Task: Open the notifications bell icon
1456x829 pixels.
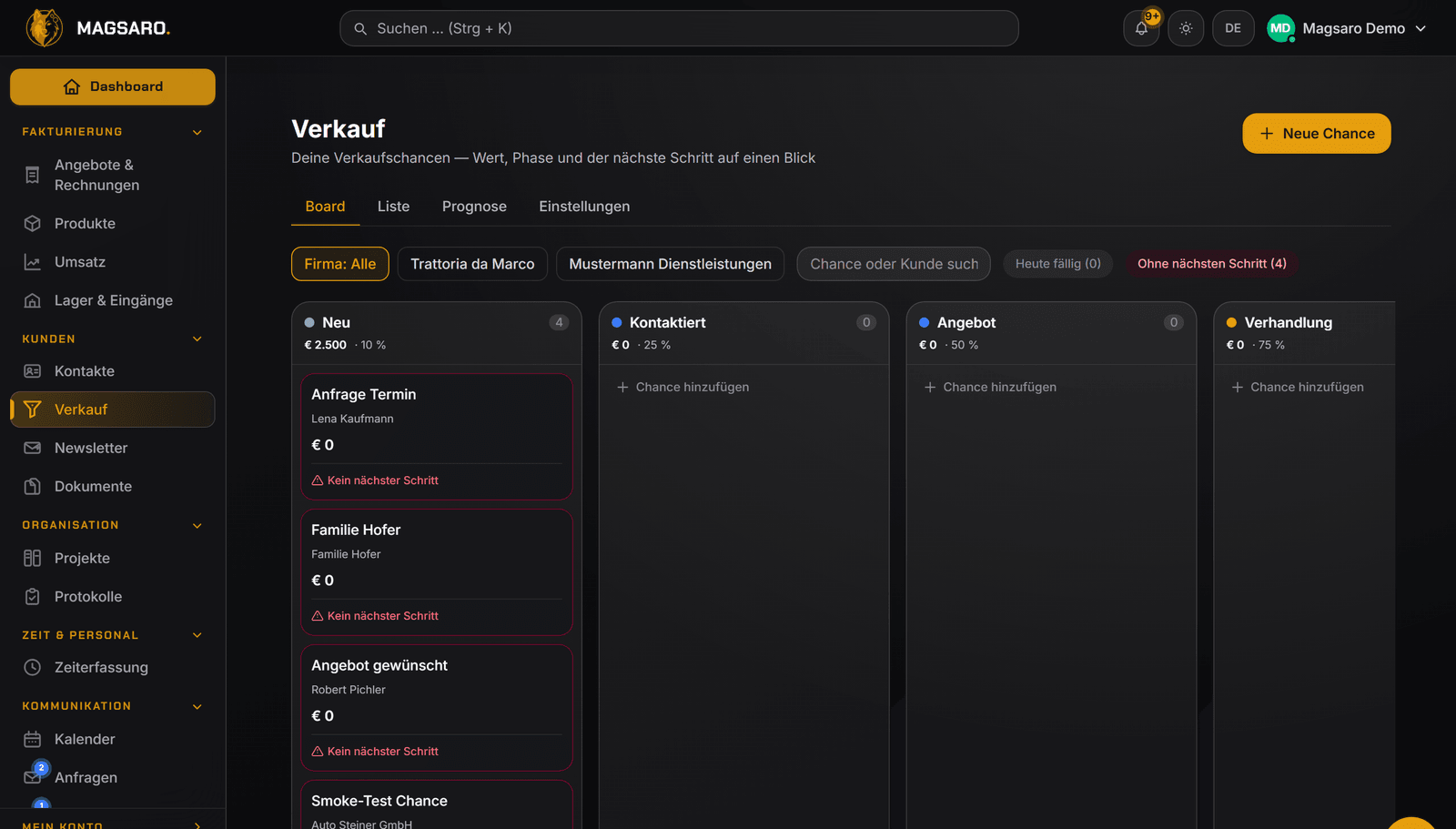Action: click(1141, 28)
